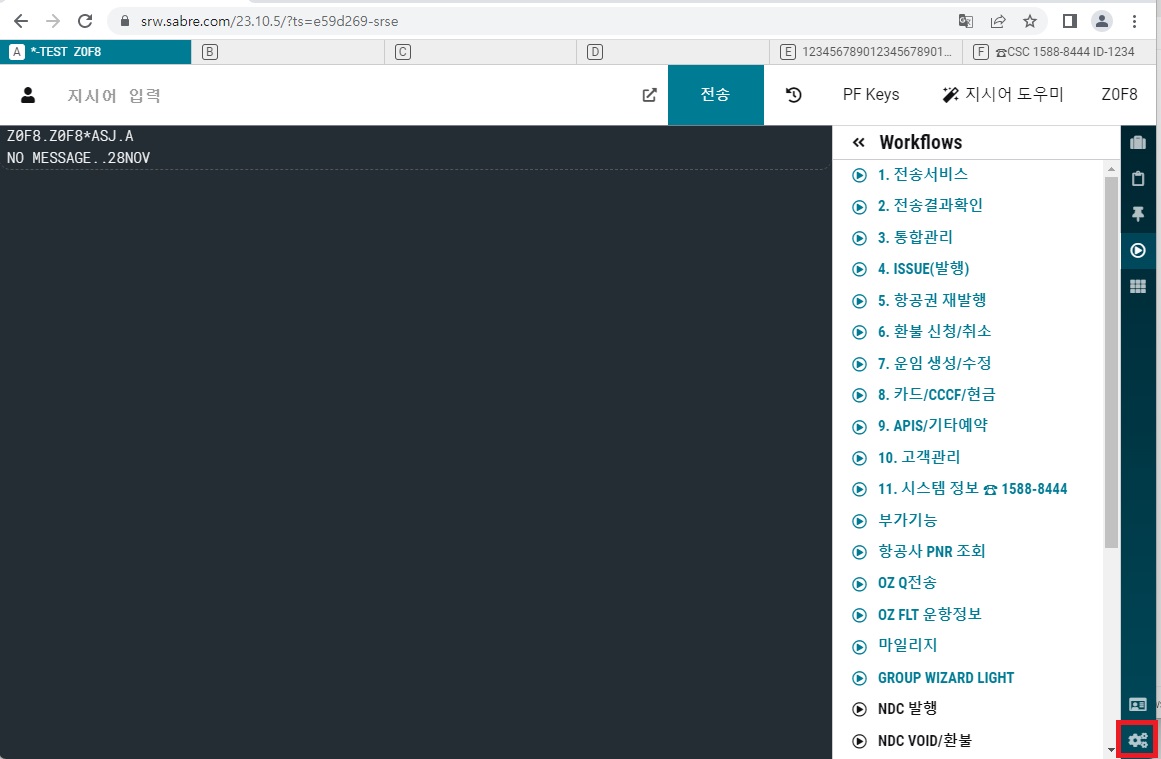The image size is (1161, 759).
Task: Open suitcase trip icon in sidebar
Action: tap(1138, 142)
